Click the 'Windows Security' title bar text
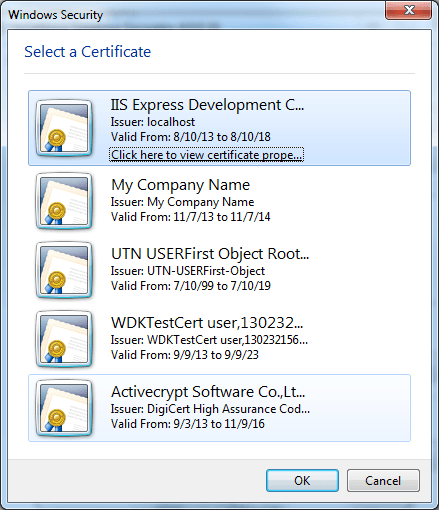 tap(56, 15)
